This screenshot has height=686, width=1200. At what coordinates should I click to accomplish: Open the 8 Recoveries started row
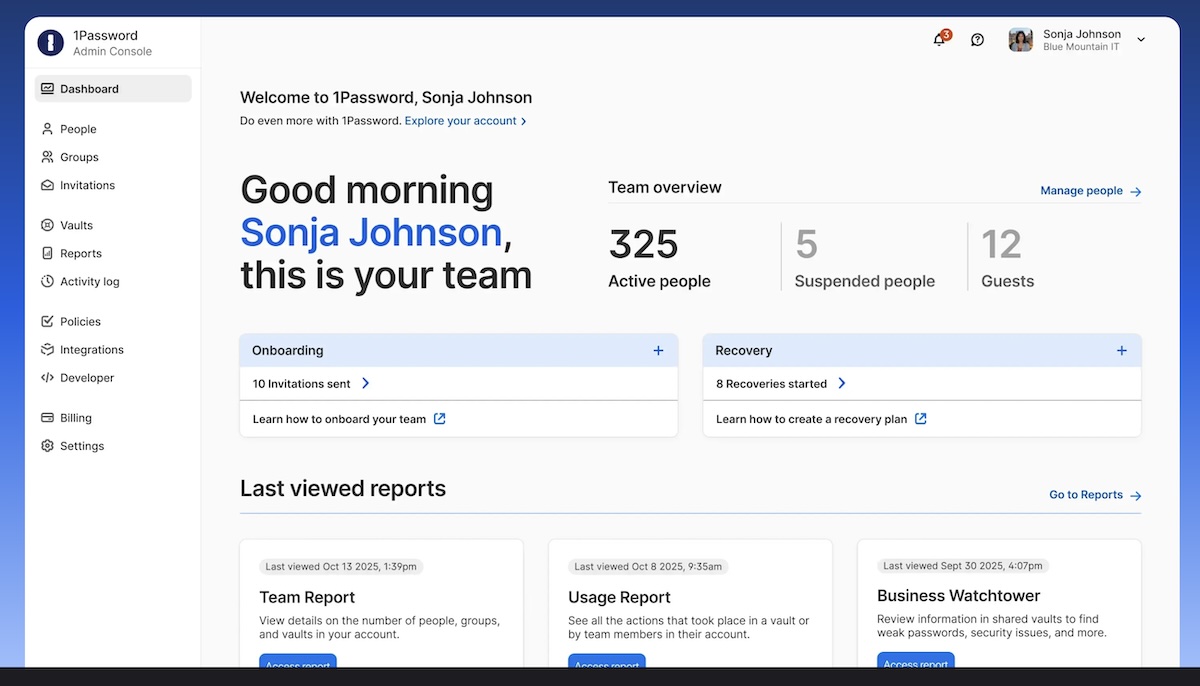[922, 383]
